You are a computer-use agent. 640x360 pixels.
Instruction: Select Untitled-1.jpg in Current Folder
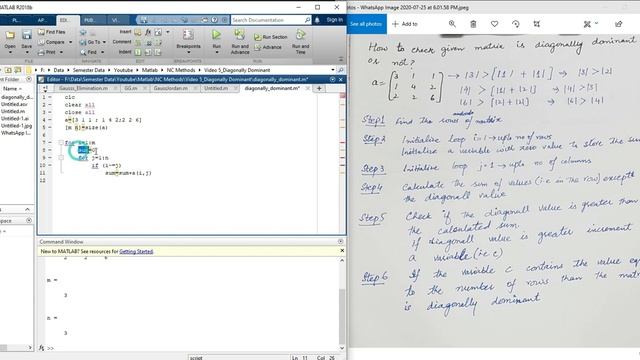click(x=16, y=126)
